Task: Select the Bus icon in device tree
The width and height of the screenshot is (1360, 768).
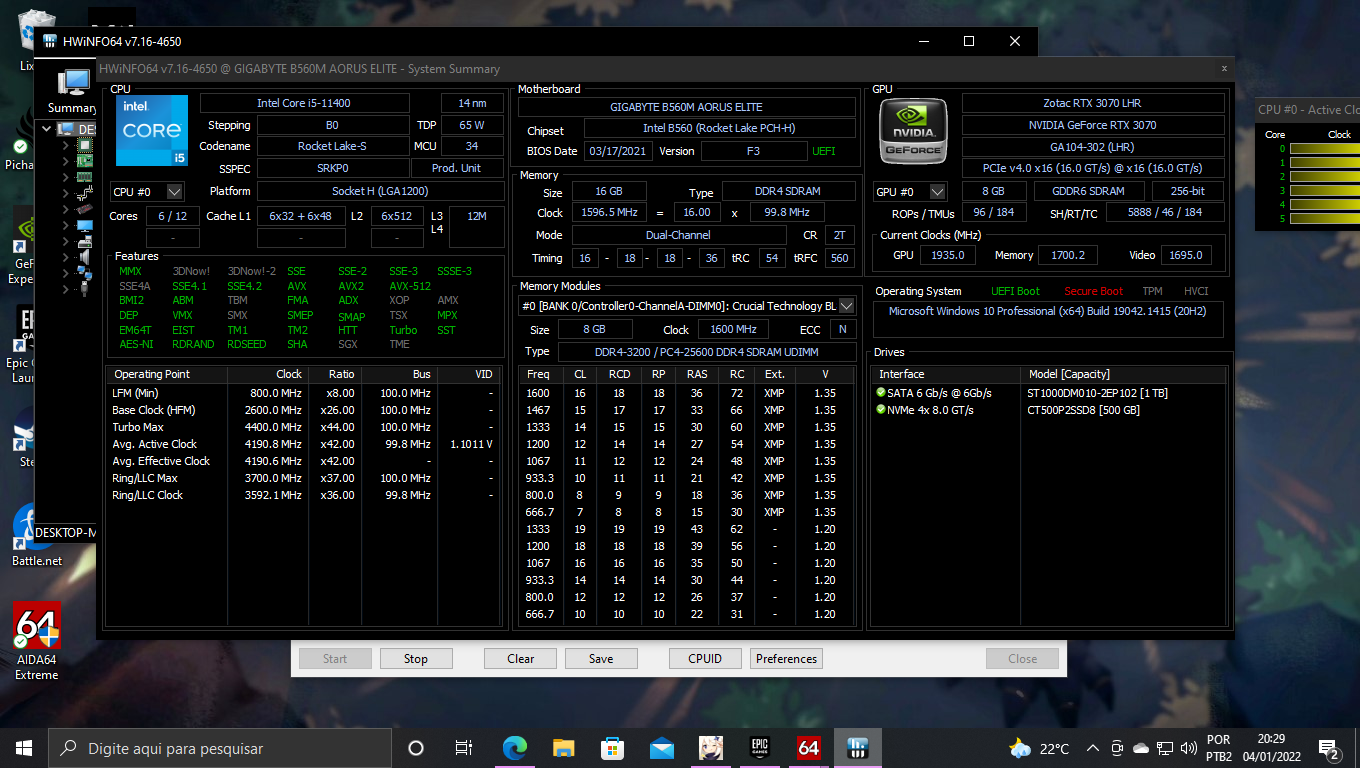Action: click(85, 193)
